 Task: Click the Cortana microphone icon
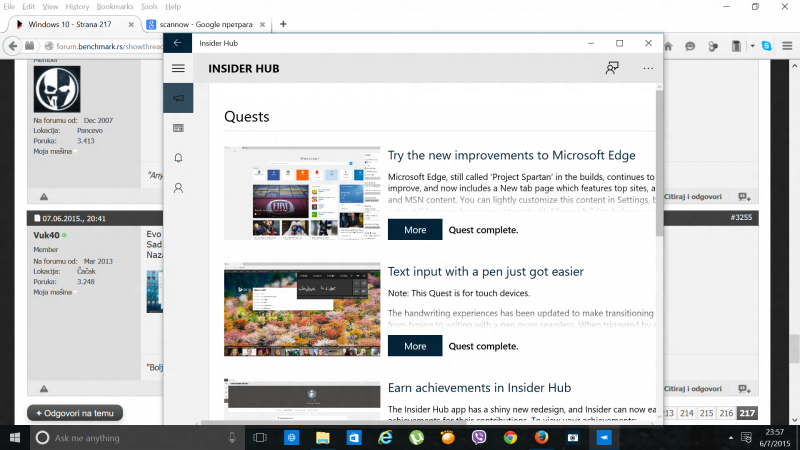(232, 438)
